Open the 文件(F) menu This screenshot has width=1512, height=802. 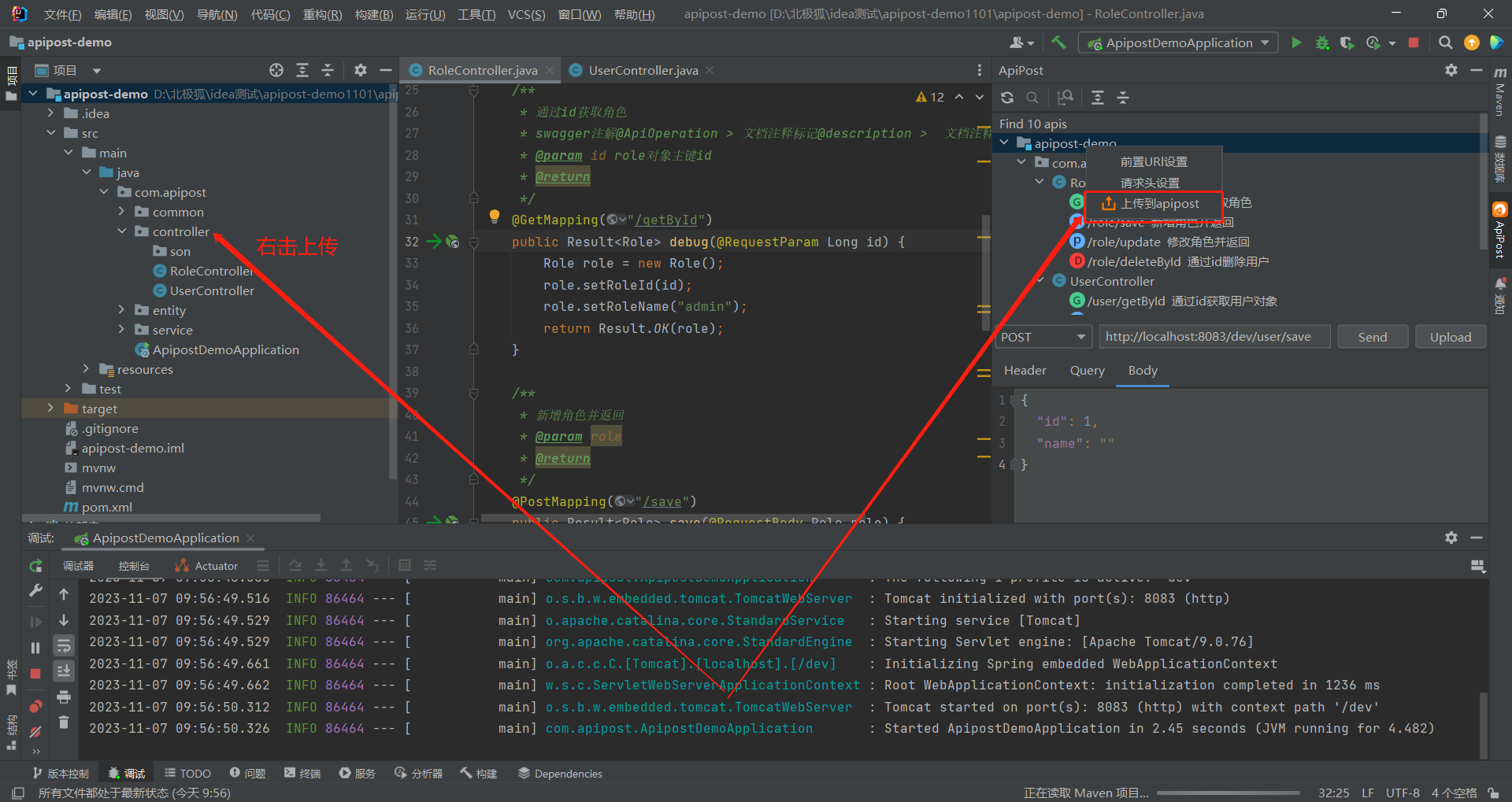(x=63, y=14)
